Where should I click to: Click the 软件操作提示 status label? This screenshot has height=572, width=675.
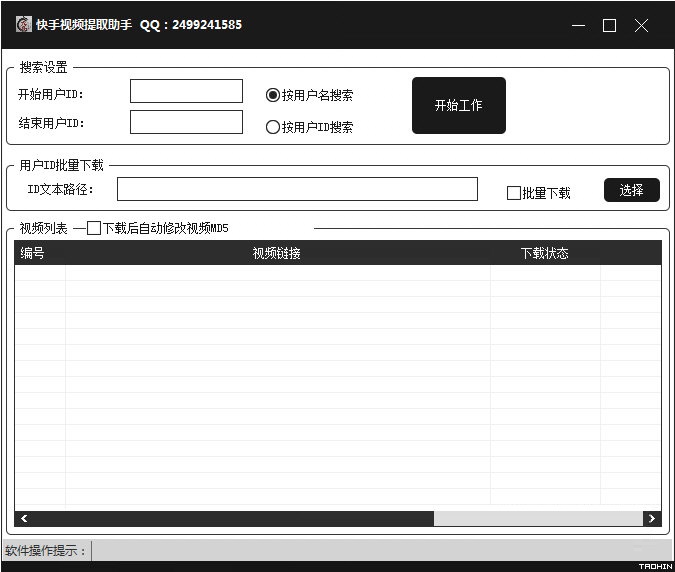[x=45, y=550]
